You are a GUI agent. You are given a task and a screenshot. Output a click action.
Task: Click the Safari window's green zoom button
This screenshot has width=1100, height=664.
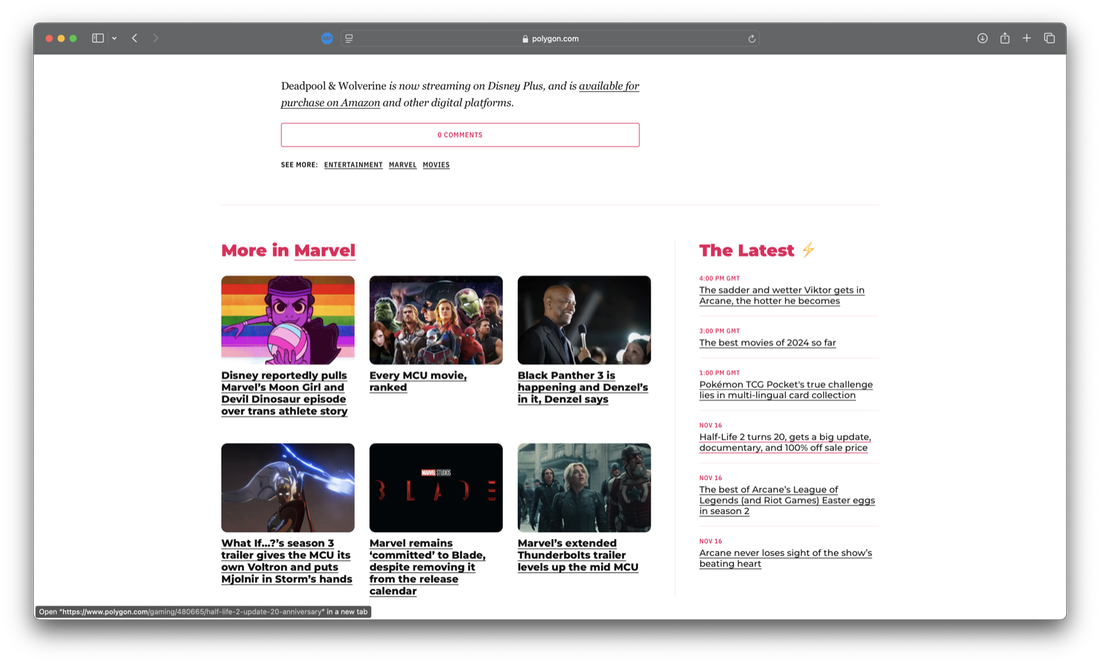tap(73, 39)
